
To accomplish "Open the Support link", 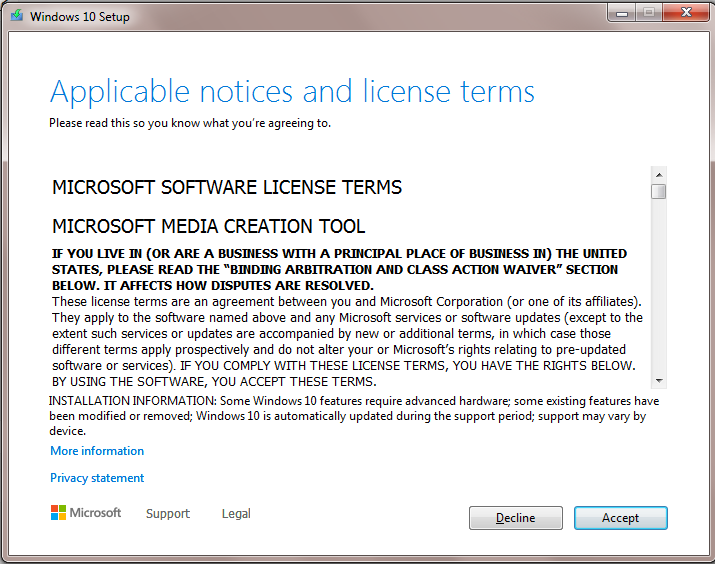I will click(167, 513).
